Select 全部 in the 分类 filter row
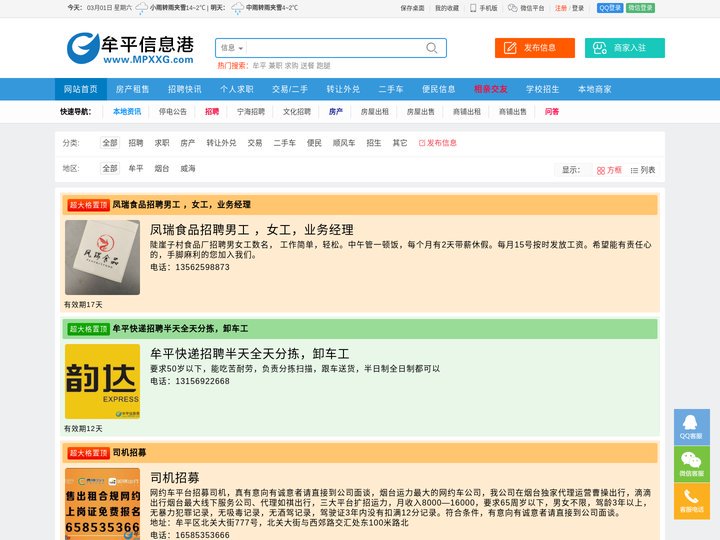720x540 pixels. [x=110, y=143]
